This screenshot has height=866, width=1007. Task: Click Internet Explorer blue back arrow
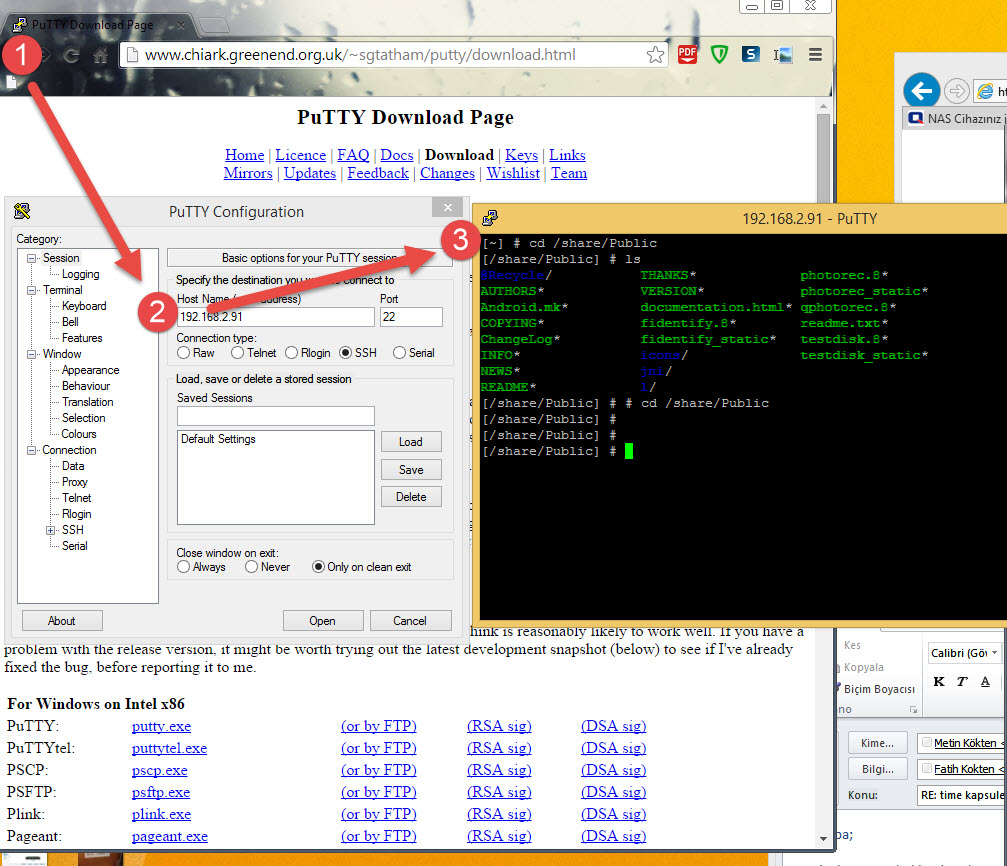922,91
